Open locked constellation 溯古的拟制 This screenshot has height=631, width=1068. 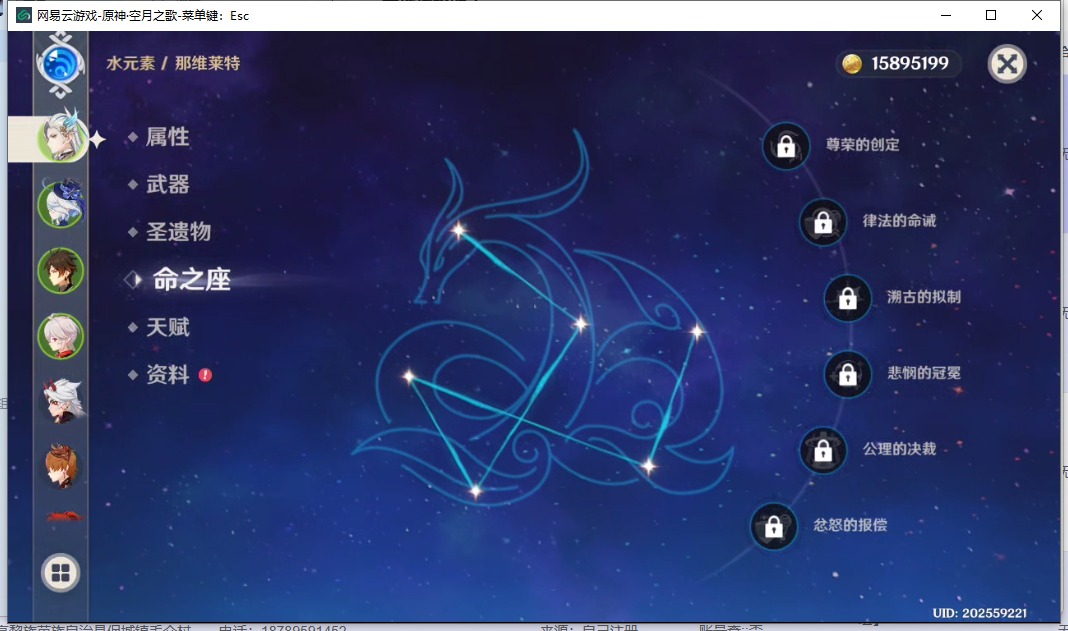pyautogui.click(x=847, y=298)
